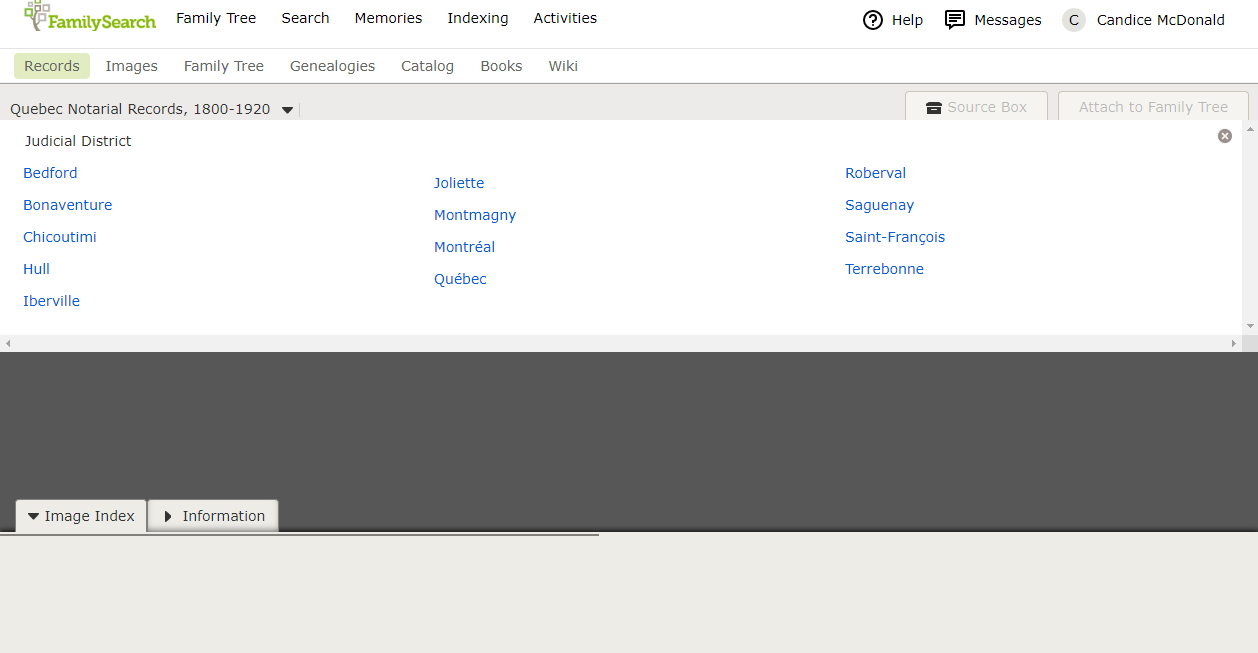Open the Memories menu
The height and width of the screenshot is (653, 1258).
point(388,18)
